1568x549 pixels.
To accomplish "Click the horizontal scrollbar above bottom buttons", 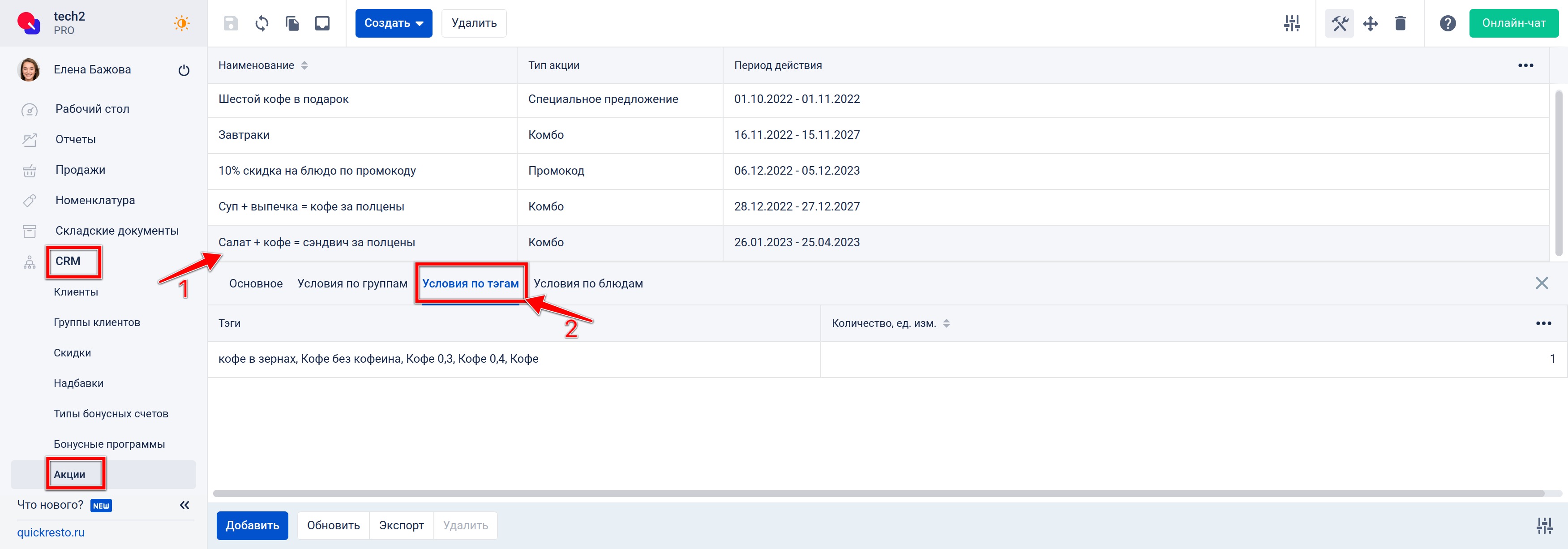I will point(878,493).
